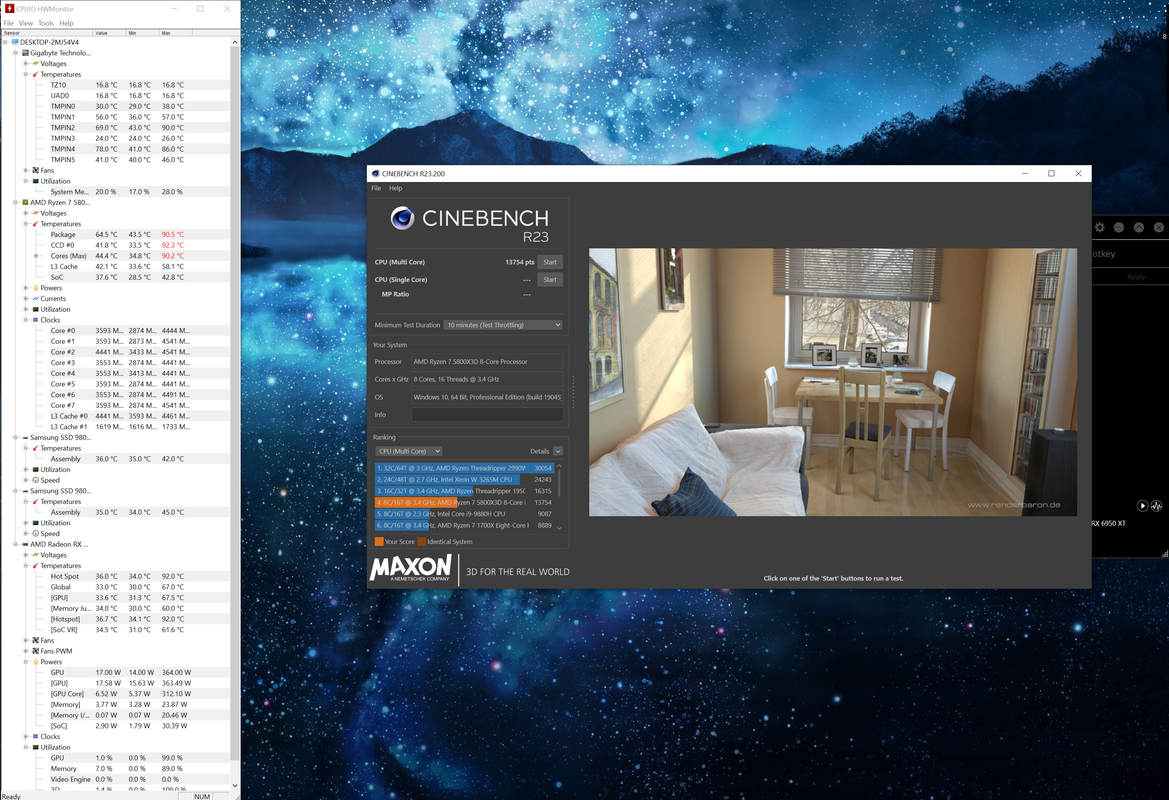Click the down arrow of HWMonitor scrollbar
The width and height of the screenshot is (1169, 800).
pyautogui.click(x=235, y=785)
